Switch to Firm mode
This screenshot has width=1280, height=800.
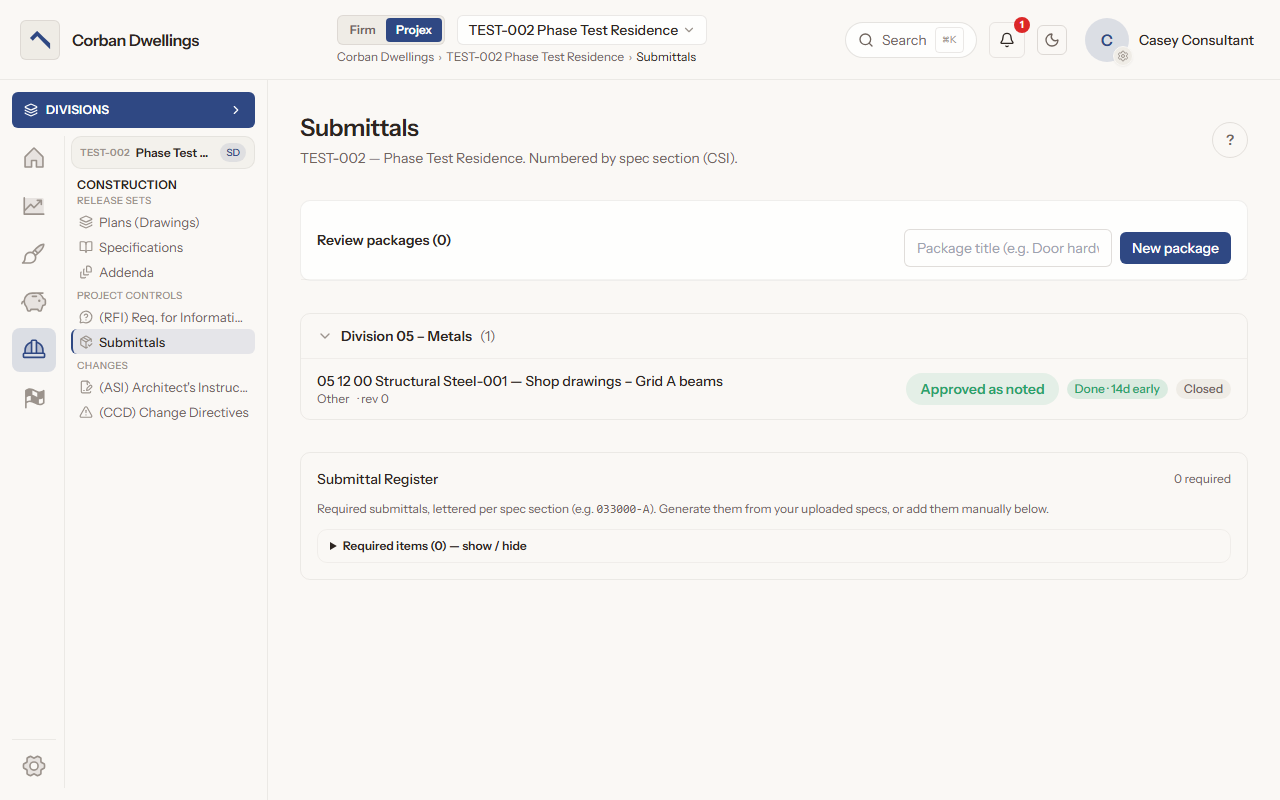(362, 30)
